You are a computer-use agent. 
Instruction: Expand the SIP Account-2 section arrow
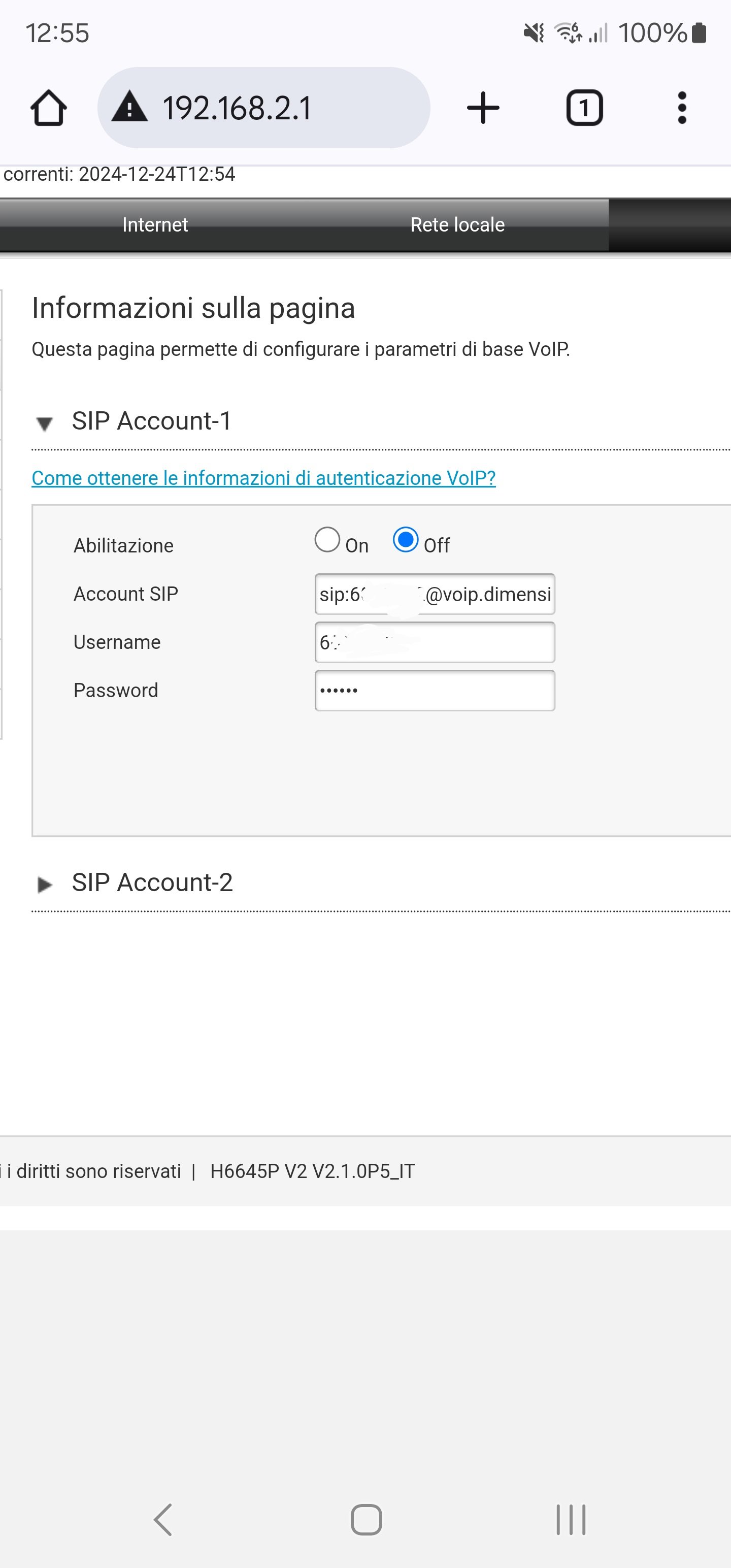coord(45,885)
